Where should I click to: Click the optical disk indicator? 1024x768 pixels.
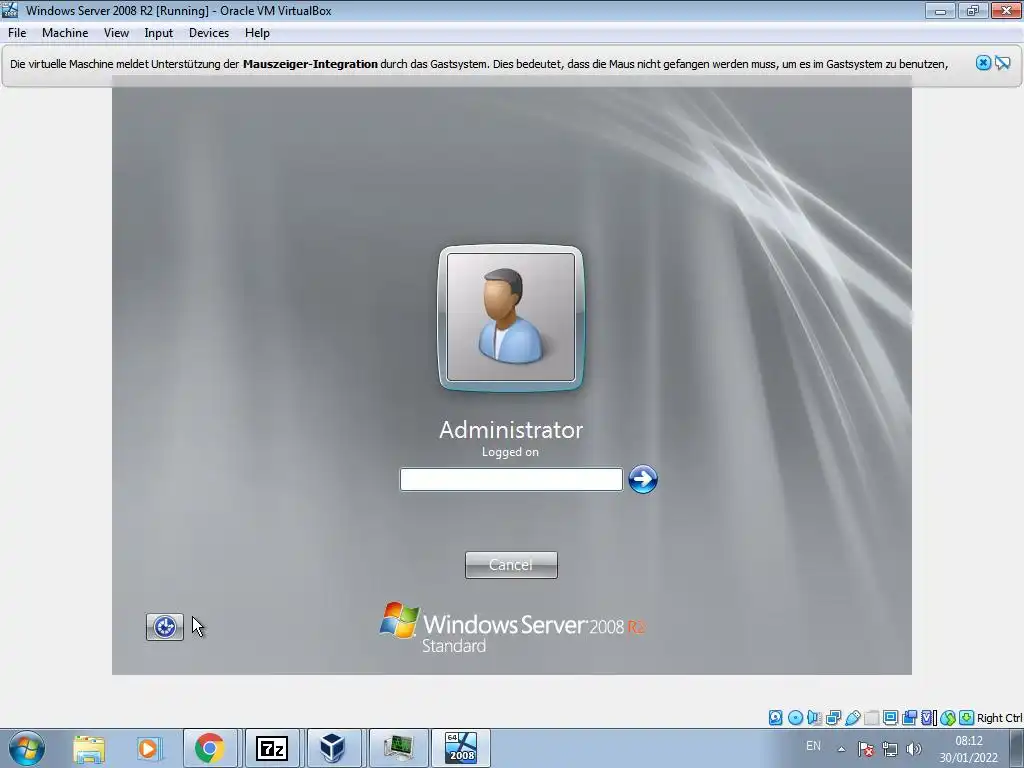(x=795, y=718)
